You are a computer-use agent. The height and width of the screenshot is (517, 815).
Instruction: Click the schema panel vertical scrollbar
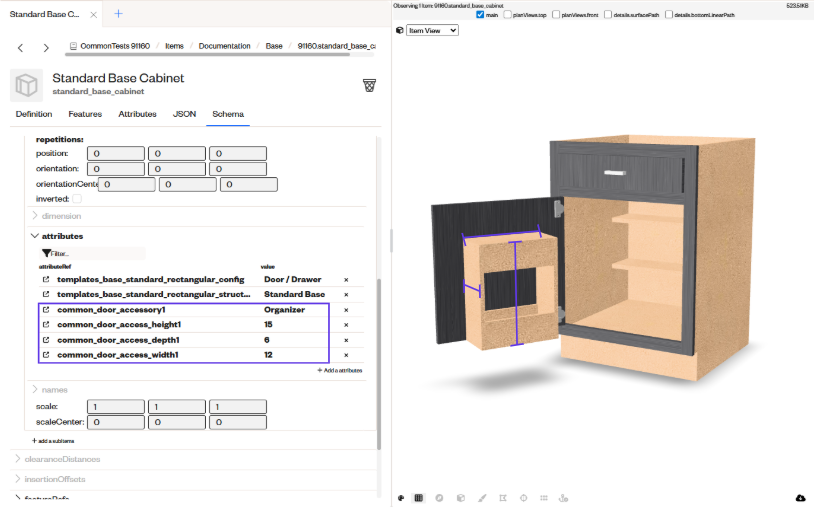pos(379,364)
